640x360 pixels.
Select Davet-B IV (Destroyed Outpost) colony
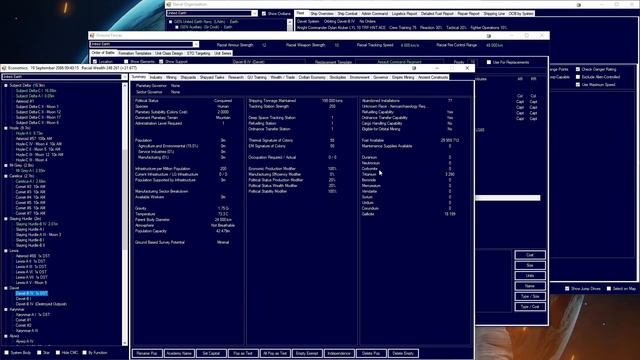[41, 304]
